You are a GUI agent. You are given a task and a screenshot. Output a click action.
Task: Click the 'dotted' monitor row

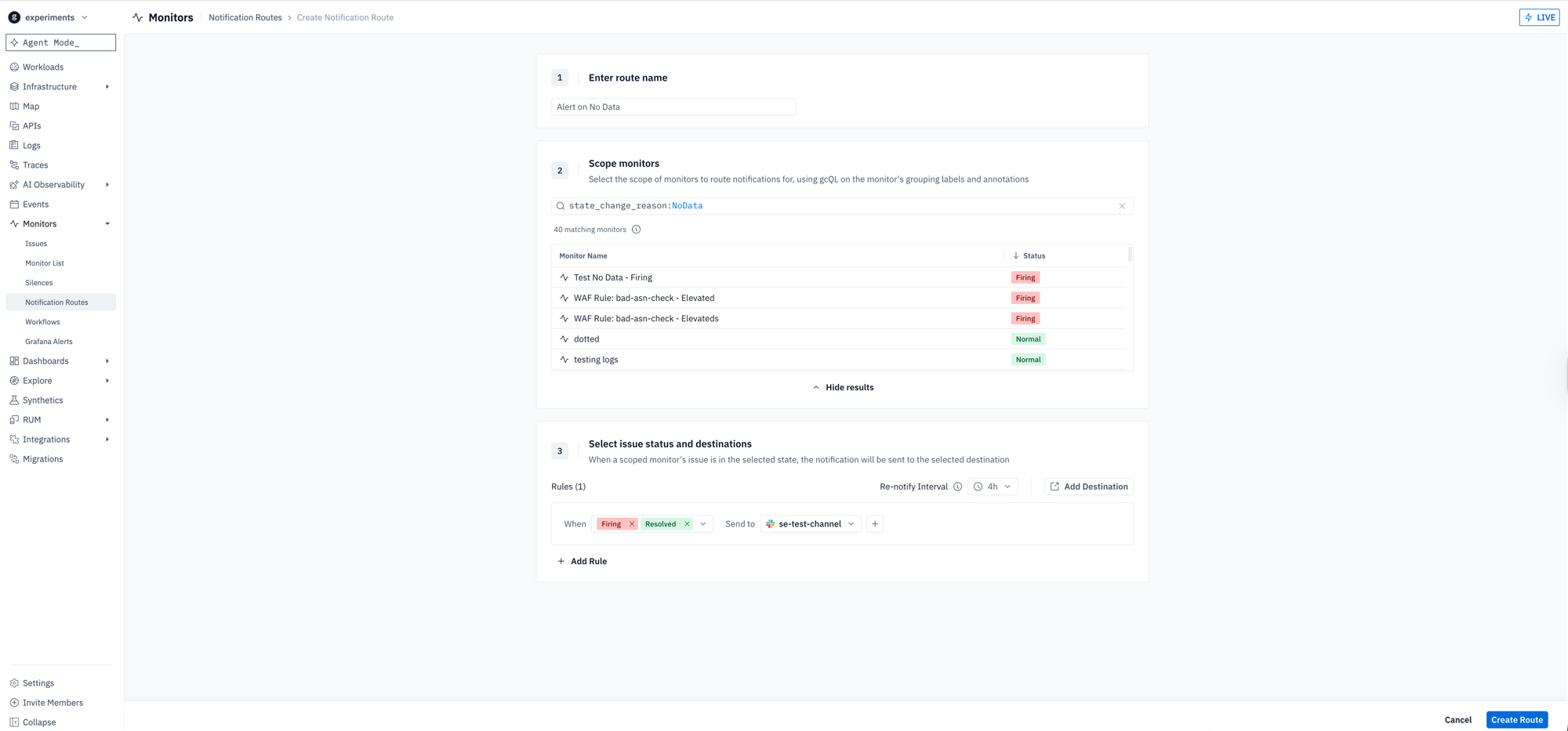[839, 339]
